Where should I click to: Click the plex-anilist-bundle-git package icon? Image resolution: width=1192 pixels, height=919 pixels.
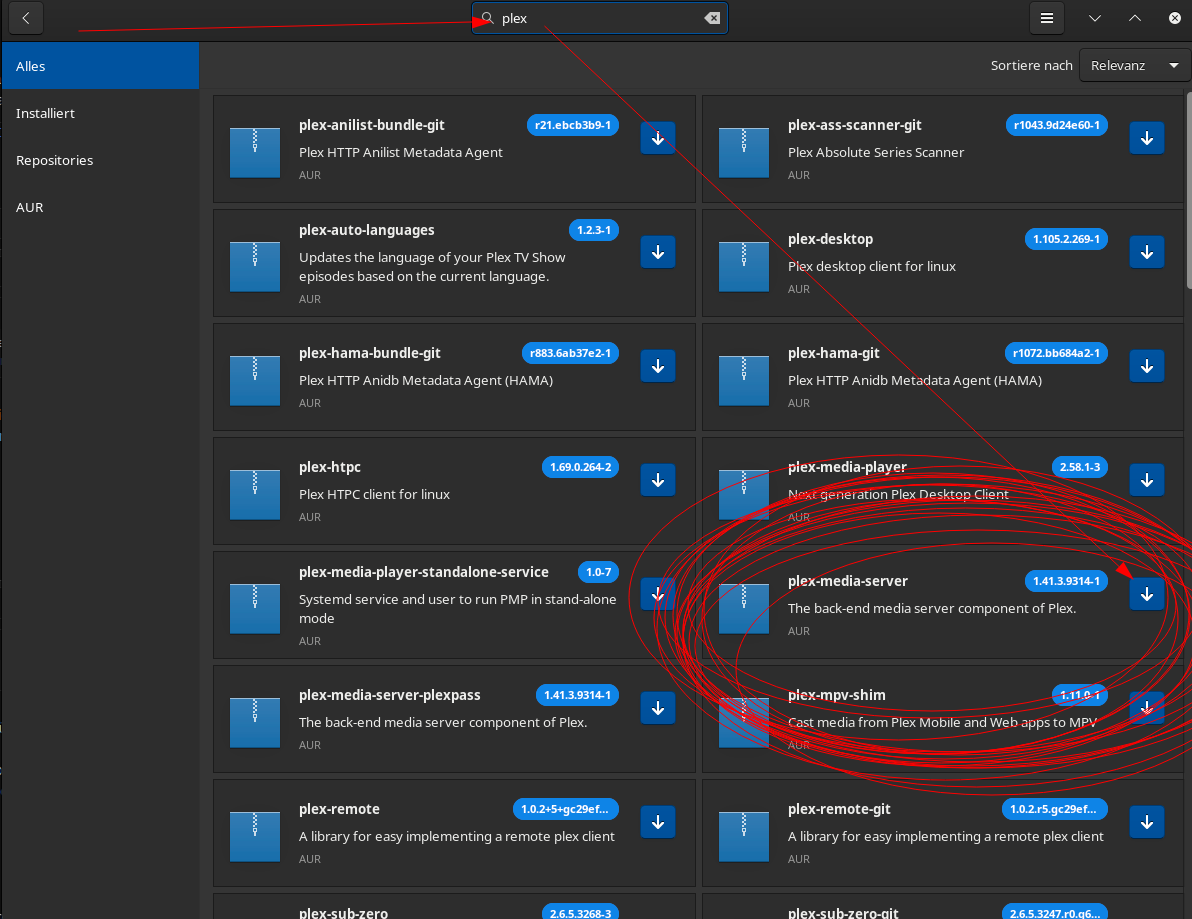click(x=255, y=152)
